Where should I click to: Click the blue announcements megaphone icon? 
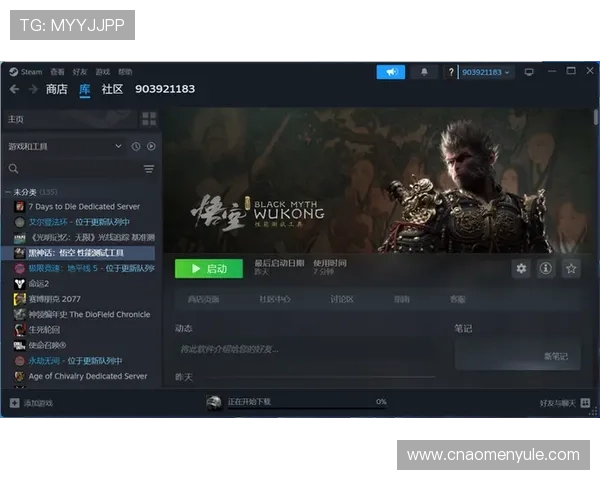(x=391, y=72)
